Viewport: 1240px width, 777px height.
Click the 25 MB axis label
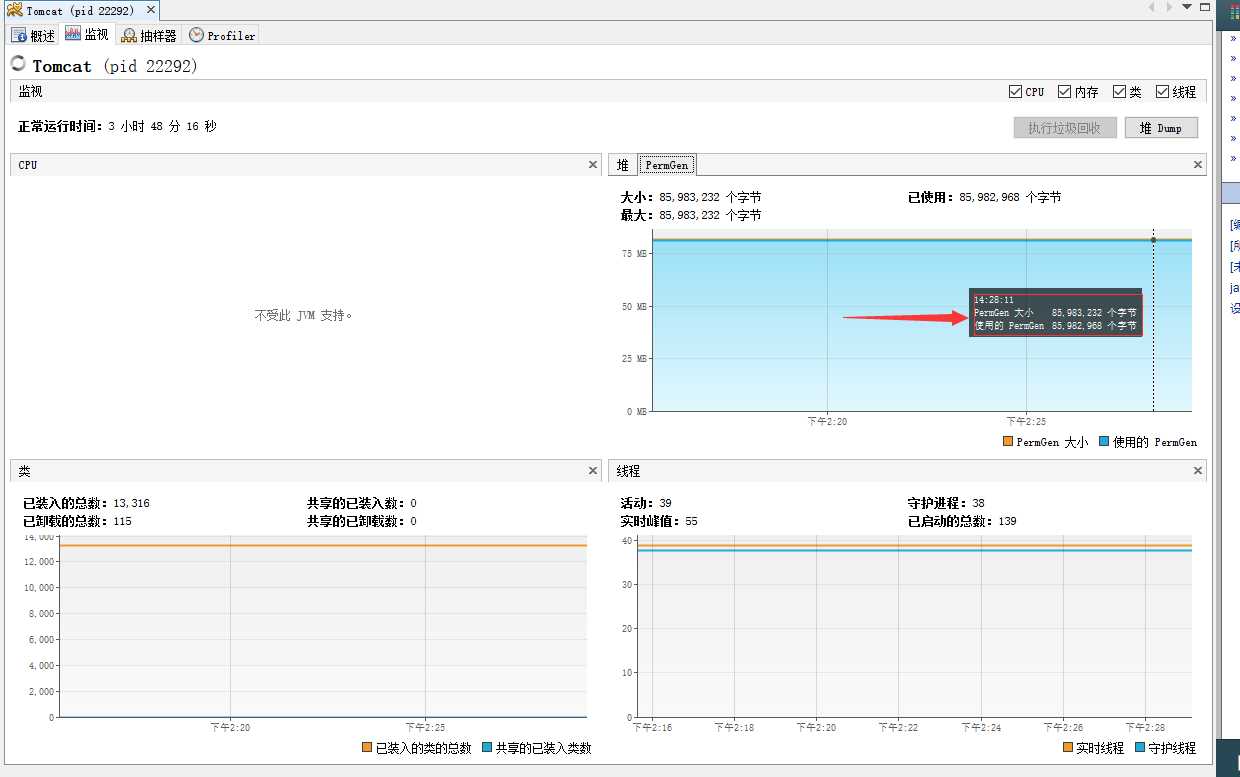point(635,359)
